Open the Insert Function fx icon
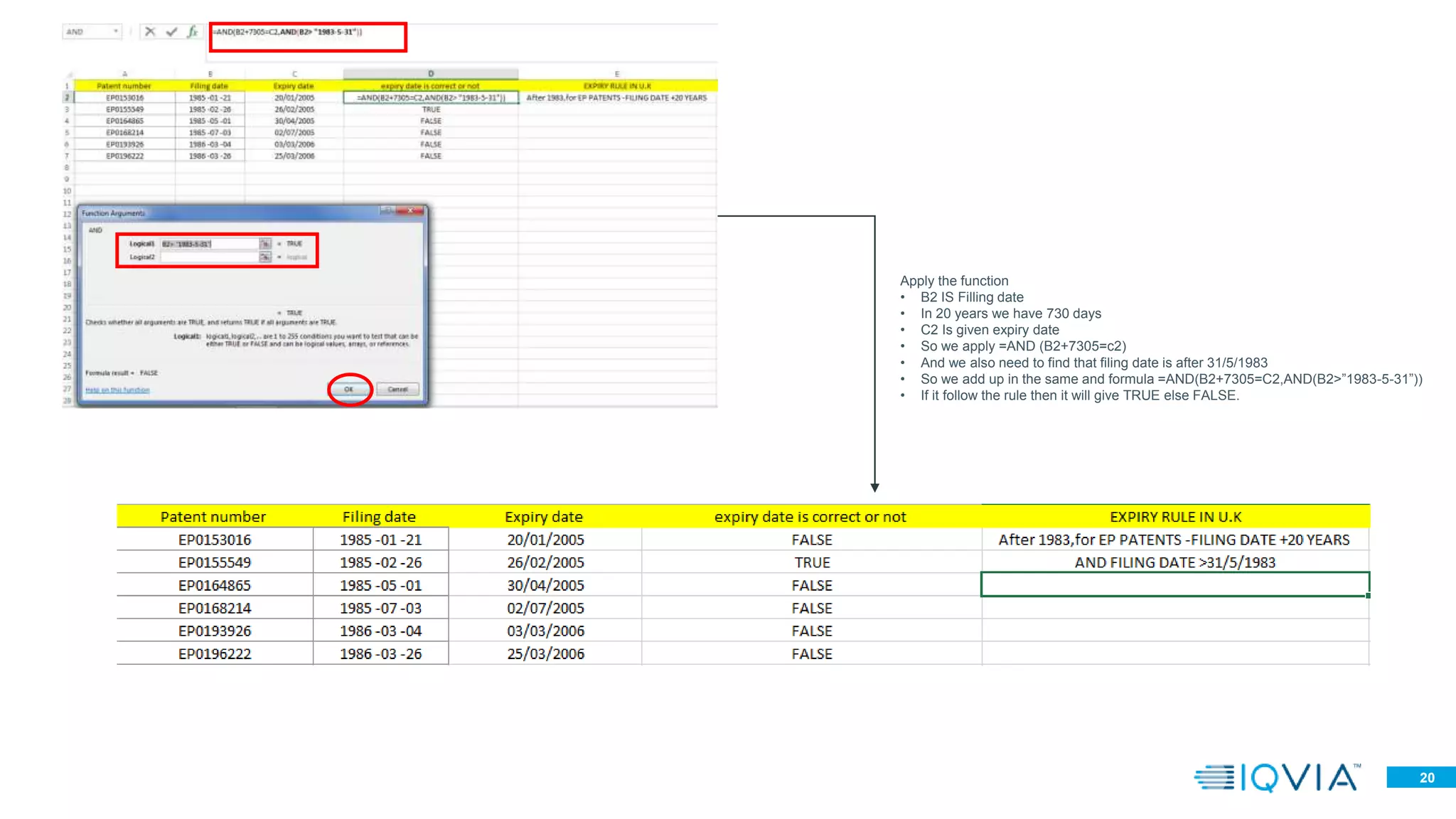This screenshot has width=1456, height=819. pyautogui.click(x=192, y=31)
